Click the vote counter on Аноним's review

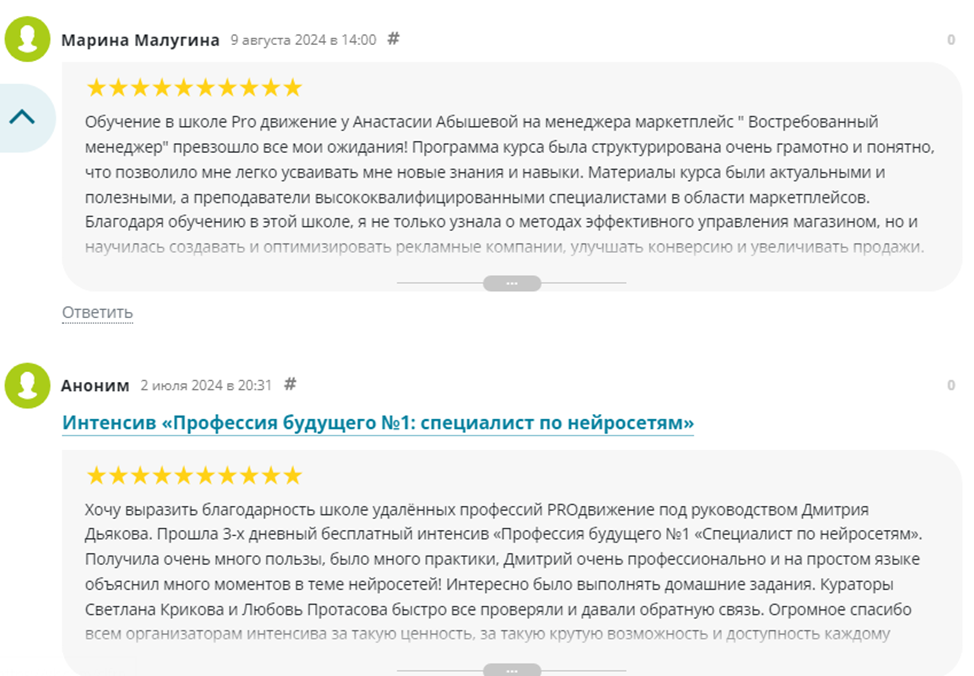951,385
